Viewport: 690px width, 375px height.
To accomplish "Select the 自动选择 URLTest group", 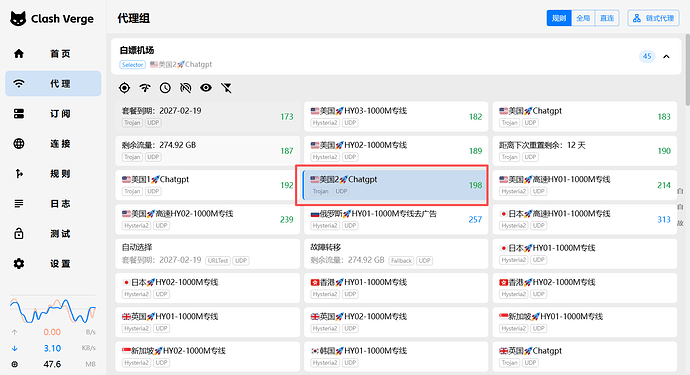I will point(207,254).
